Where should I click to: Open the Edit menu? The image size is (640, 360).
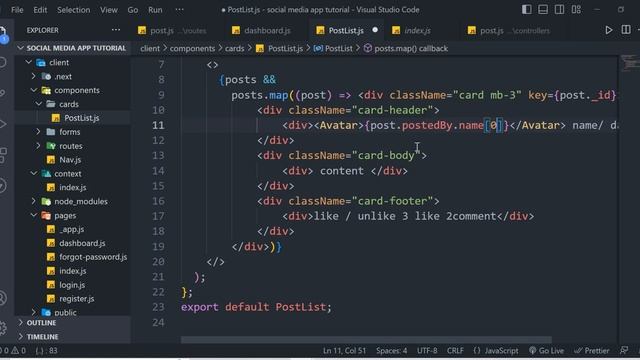(x=40, y=9)
